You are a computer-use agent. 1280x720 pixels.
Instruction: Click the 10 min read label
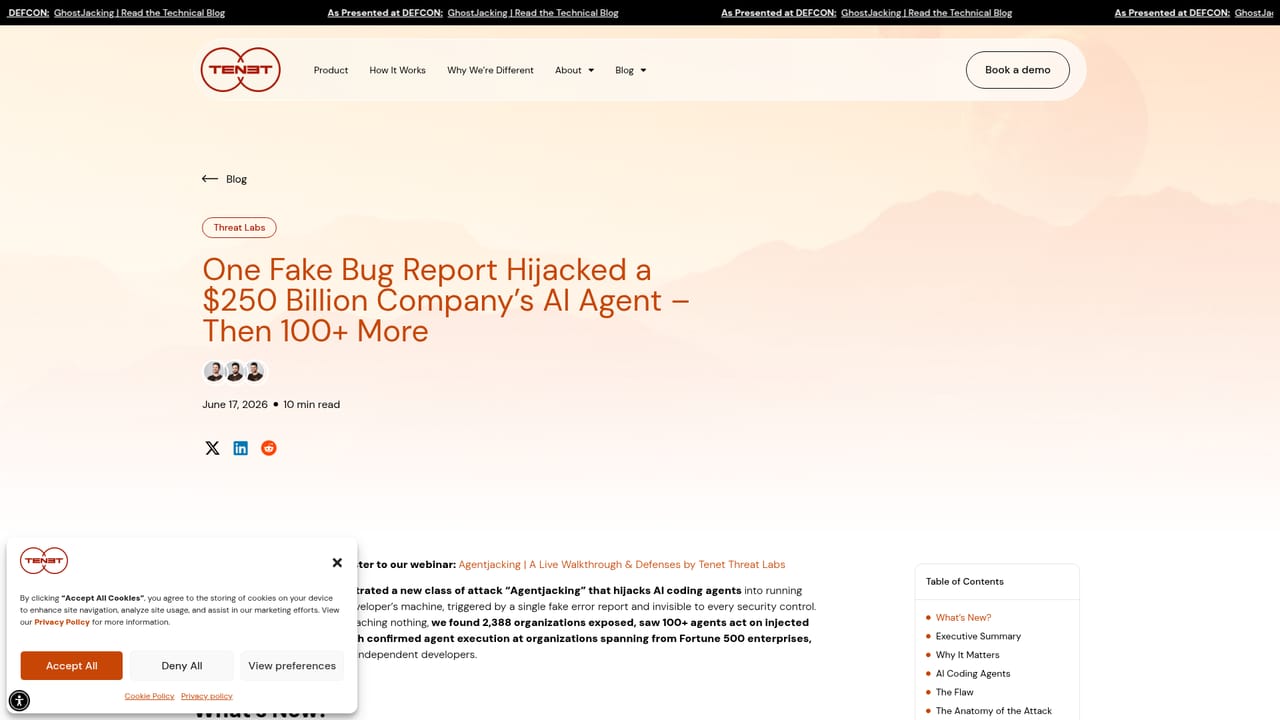[311, 405]
